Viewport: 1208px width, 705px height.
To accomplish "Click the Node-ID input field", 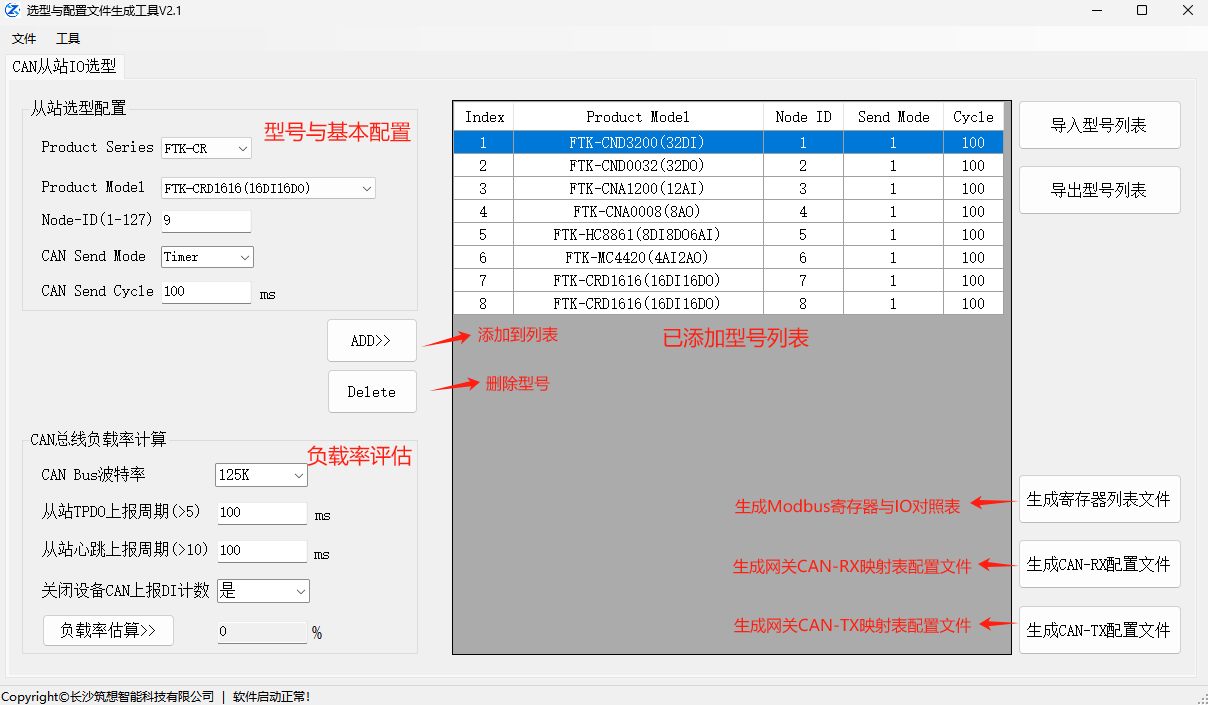I will tap(206, 221).
